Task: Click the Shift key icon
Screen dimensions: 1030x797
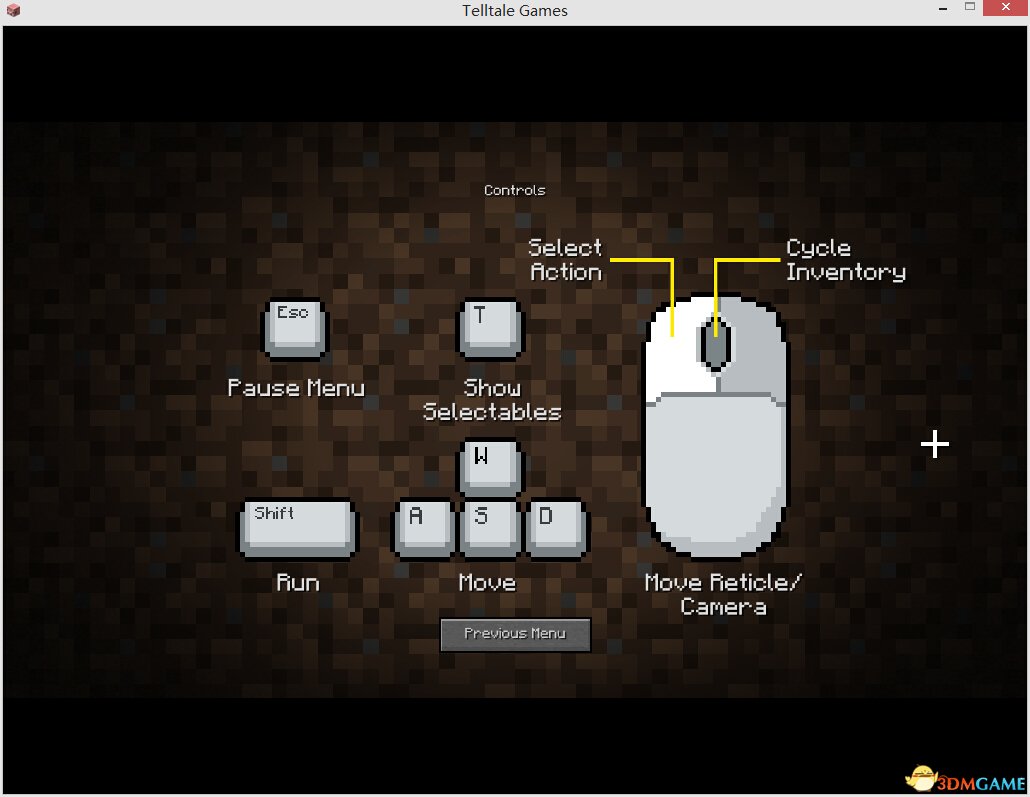Action: tap(298, 529)
